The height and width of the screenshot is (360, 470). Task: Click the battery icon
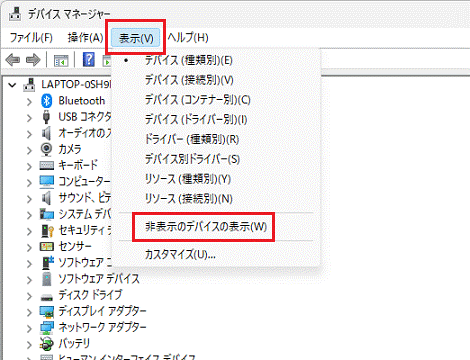pyautogui.click(x=47, y=344)
